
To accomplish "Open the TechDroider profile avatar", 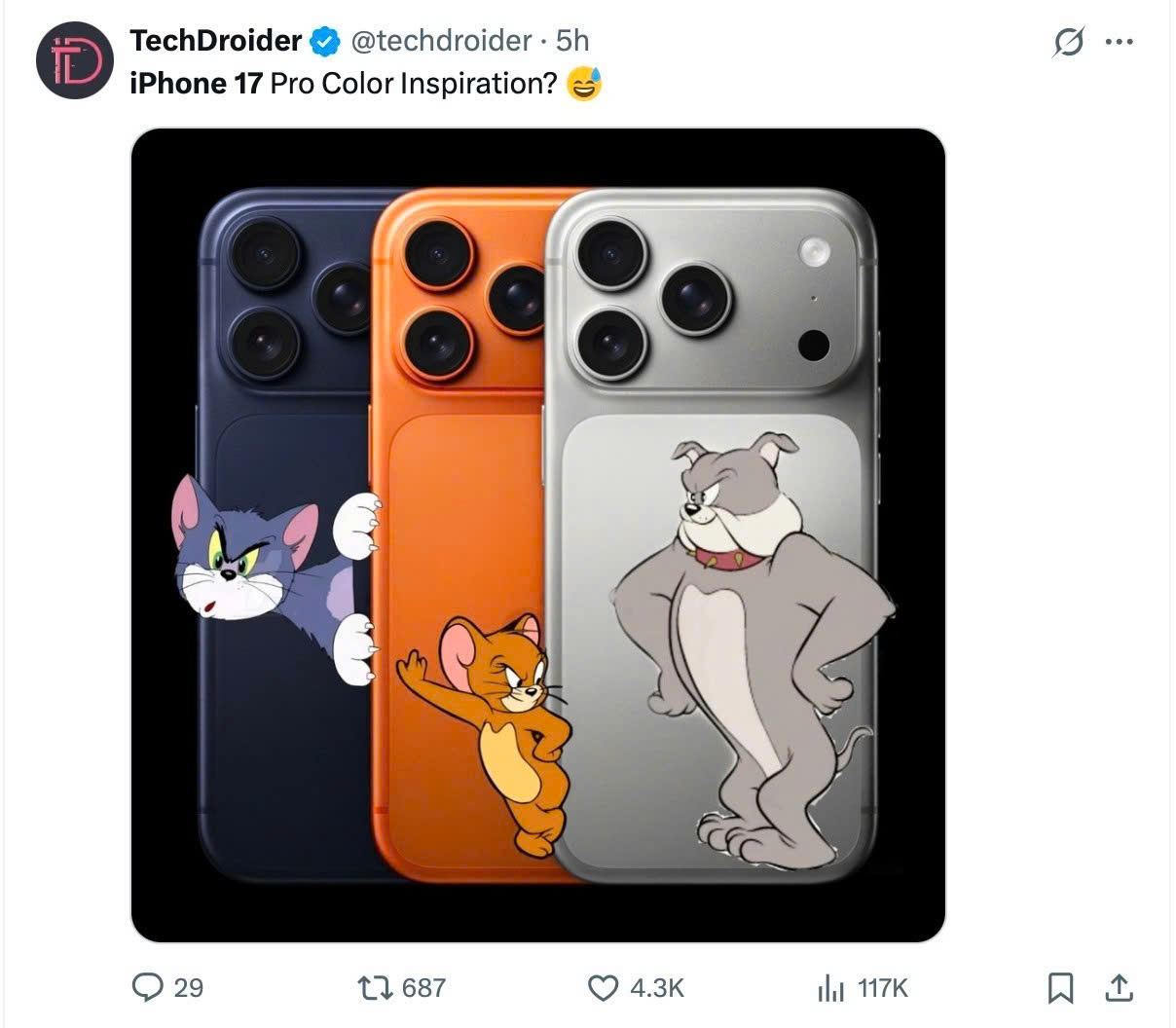I will coord(75,60).
